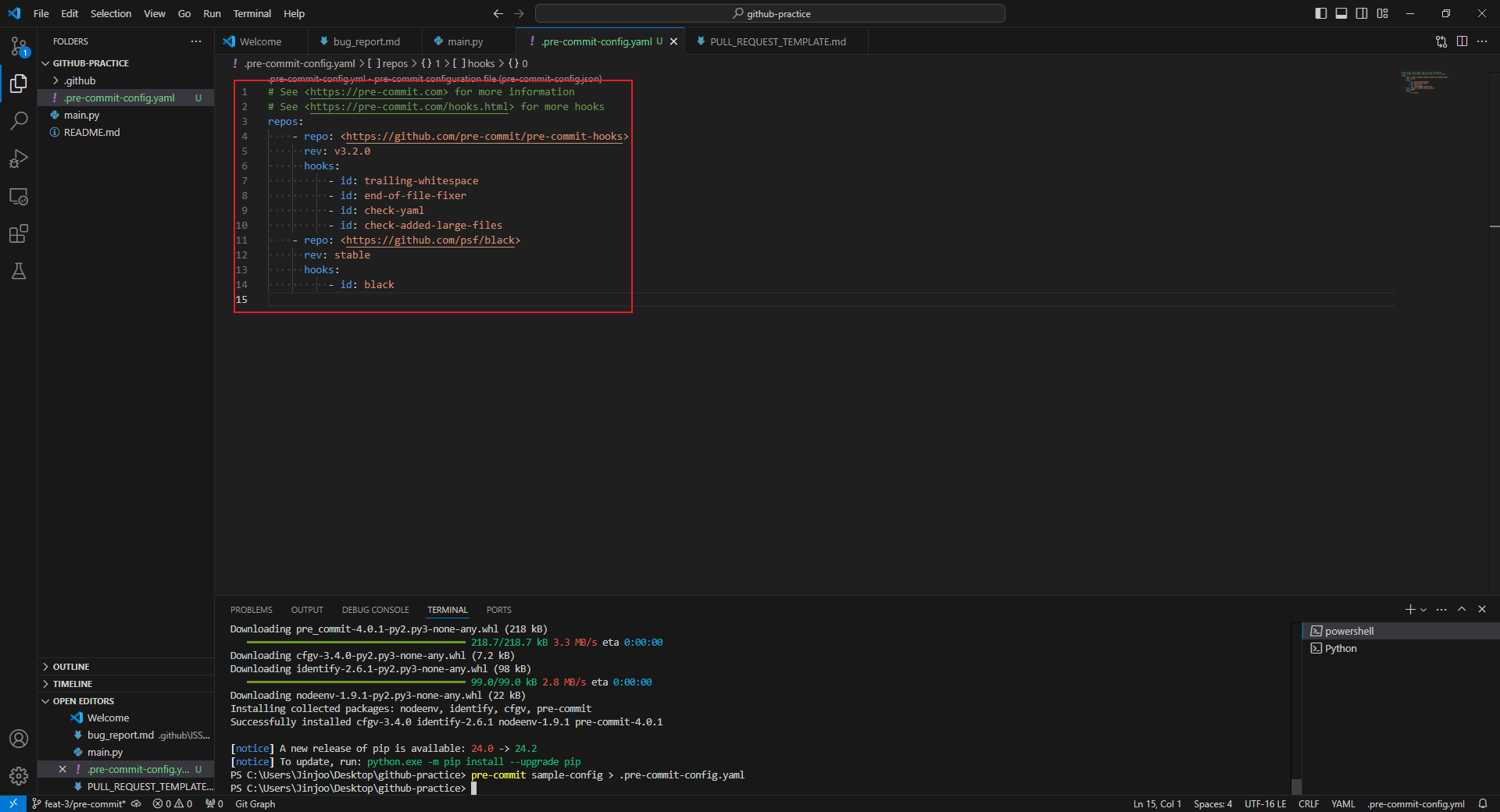Toggle the bottom panel layout
Screen dimensions: 1500x812
click(x=1341, y=13)
